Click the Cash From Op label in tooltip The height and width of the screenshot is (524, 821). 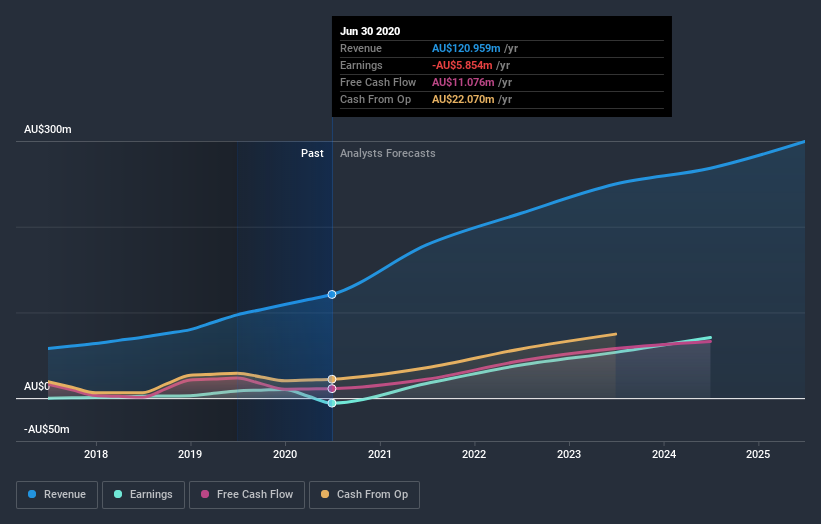(375, 99)
